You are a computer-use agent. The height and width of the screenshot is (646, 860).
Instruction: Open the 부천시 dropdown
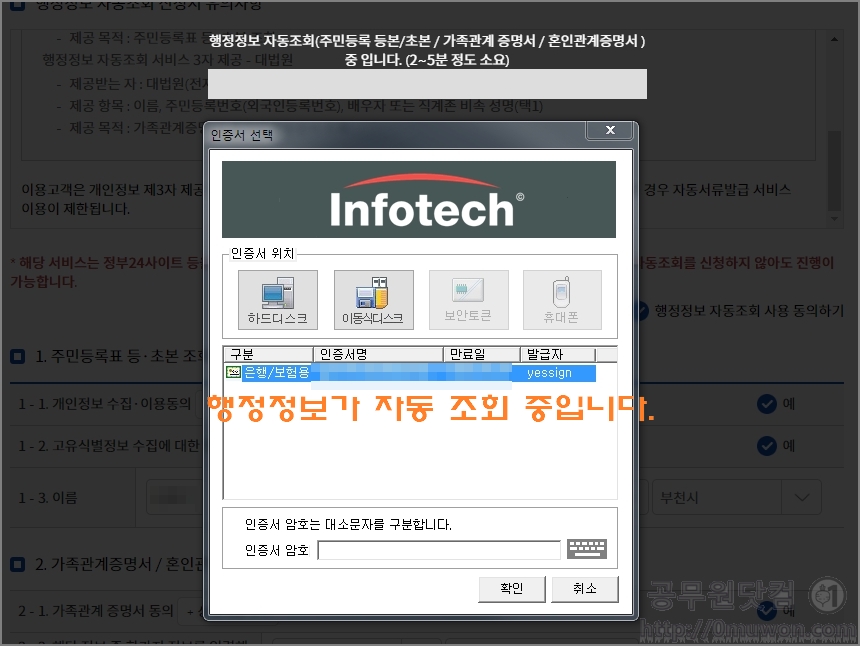pos(737,497)
